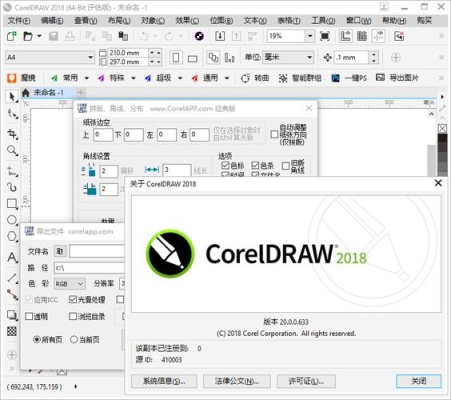
Task: Select the Crop tool
Action: pos(12,134)
